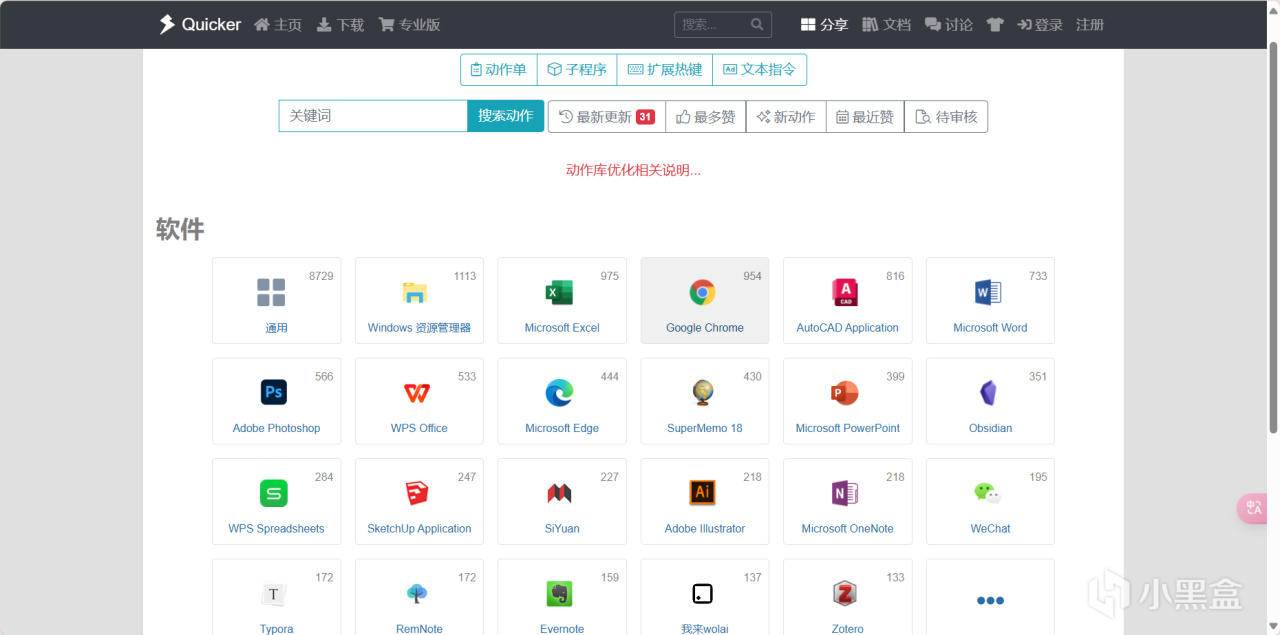Click the 待审核 filter button
1280x635 pixels.
click(x=945, y=117)
